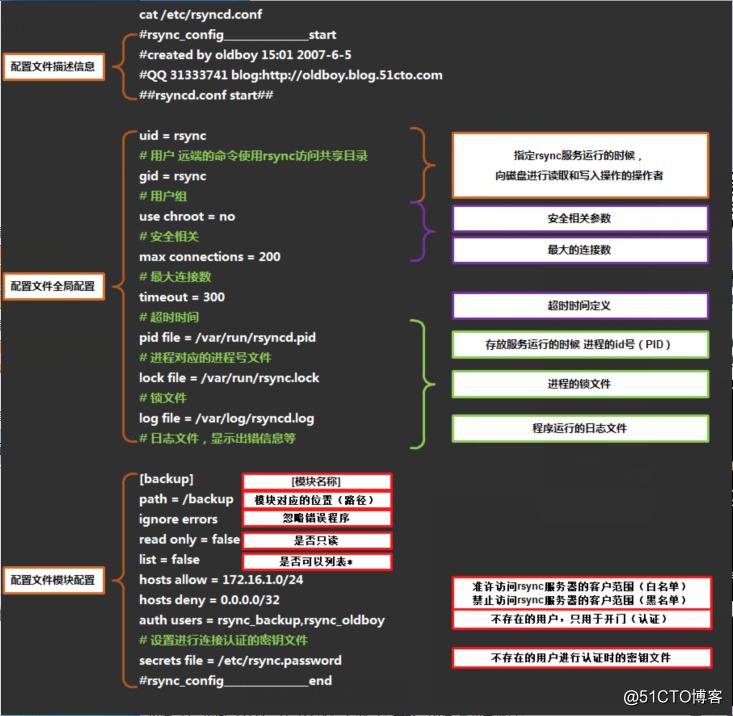Select the '# 日志文件，显示出错信息等' comment

[217, 438]
